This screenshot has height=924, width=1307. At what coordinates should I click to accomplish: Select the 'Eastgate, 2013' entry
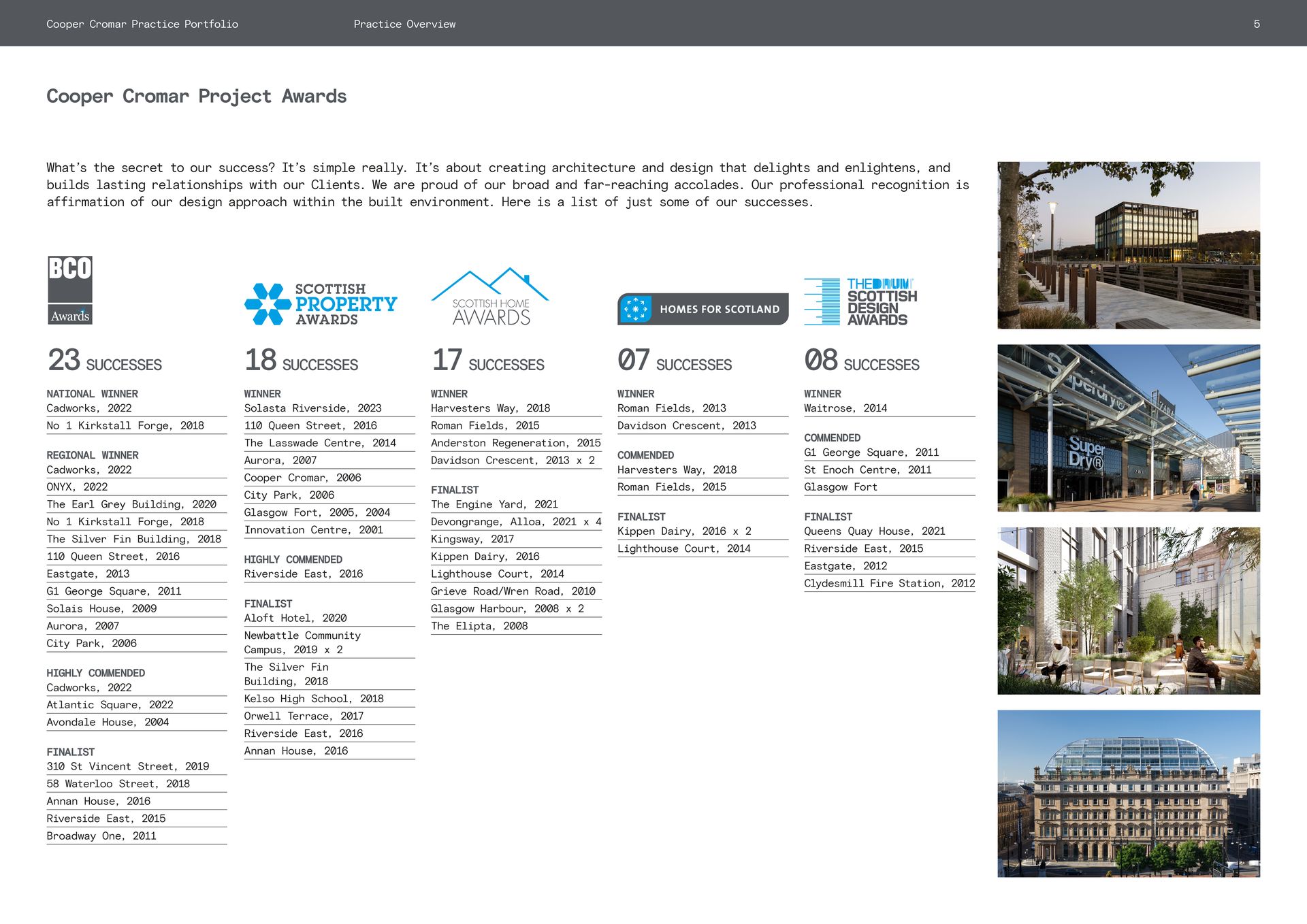point(88,574)
